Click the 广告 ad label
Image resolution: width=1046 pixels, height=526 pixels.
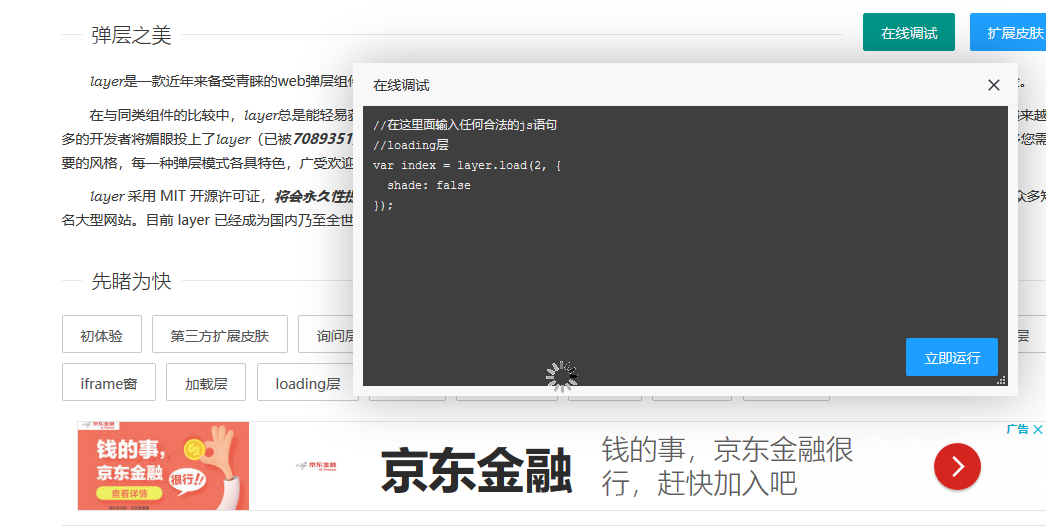[x=1018, y=429]
